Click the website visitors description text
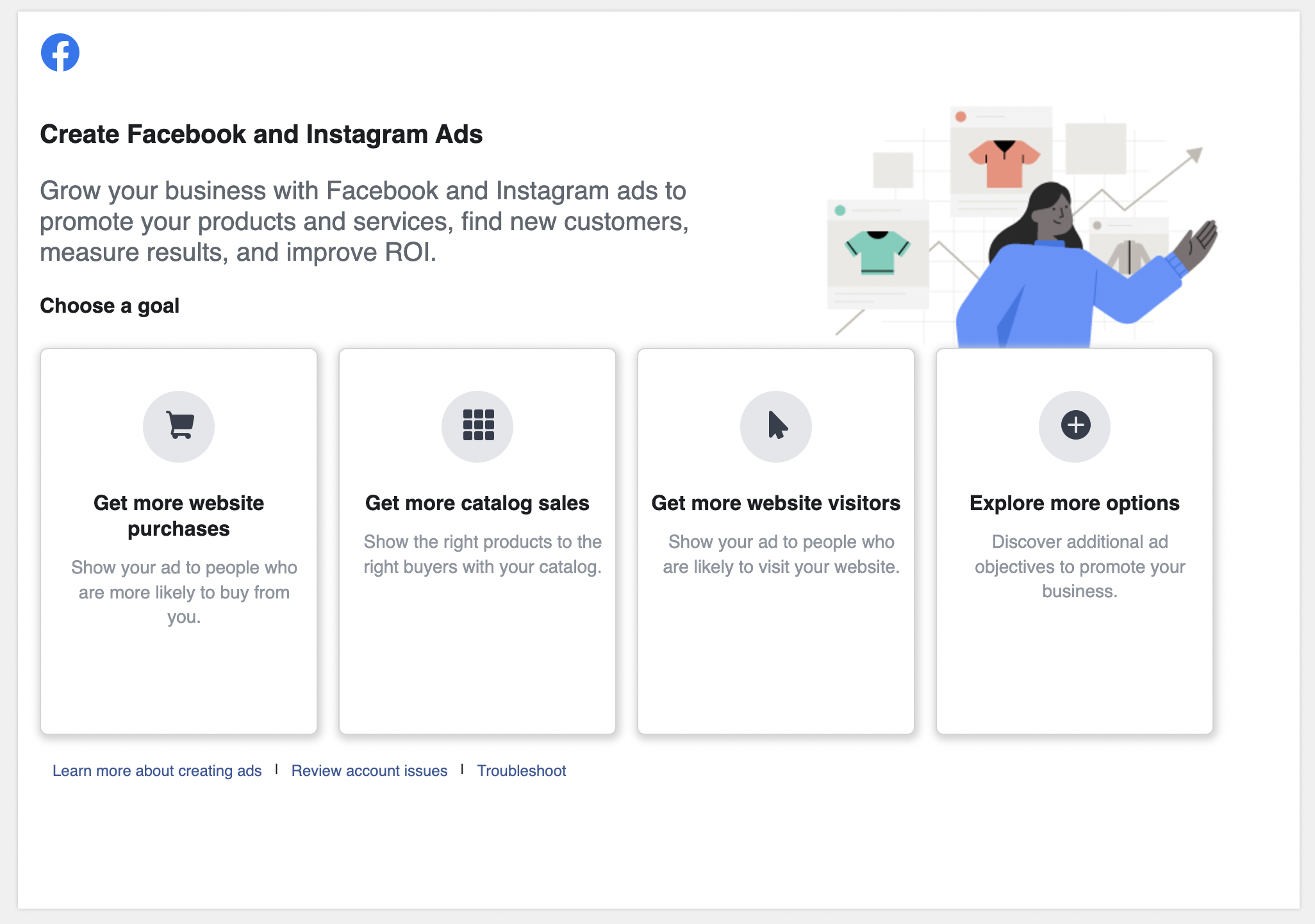Viewport: 1315px width, 924px height. point(781,554)
